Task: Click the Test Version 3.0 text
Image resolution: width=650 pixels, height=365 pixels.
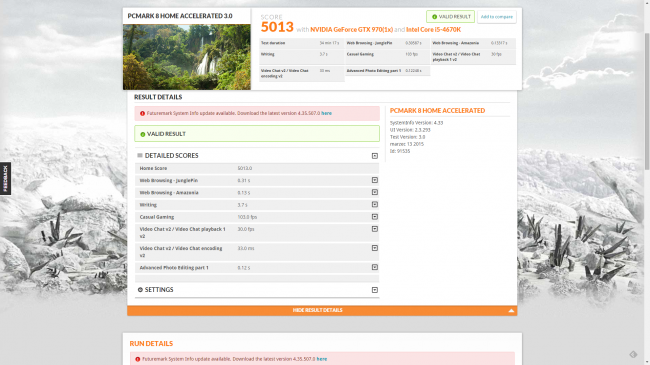Action: (x=407, y=137)
